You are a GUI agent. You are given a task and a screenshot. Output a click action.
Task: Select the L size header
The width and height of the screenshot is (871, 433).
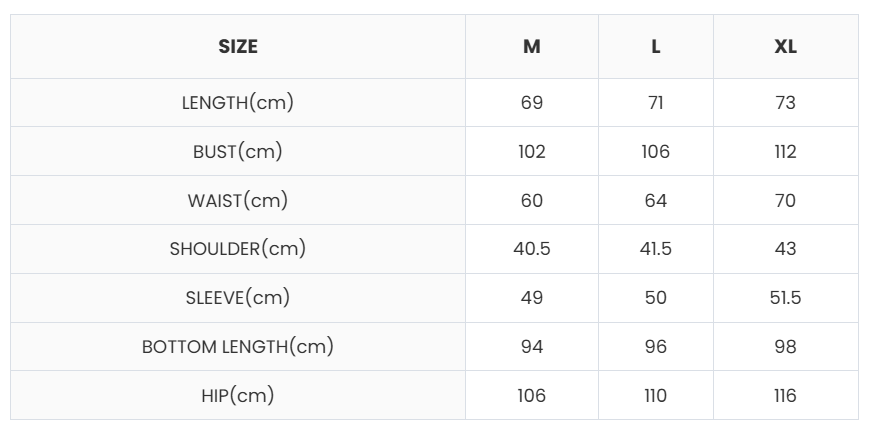[656, 47]
